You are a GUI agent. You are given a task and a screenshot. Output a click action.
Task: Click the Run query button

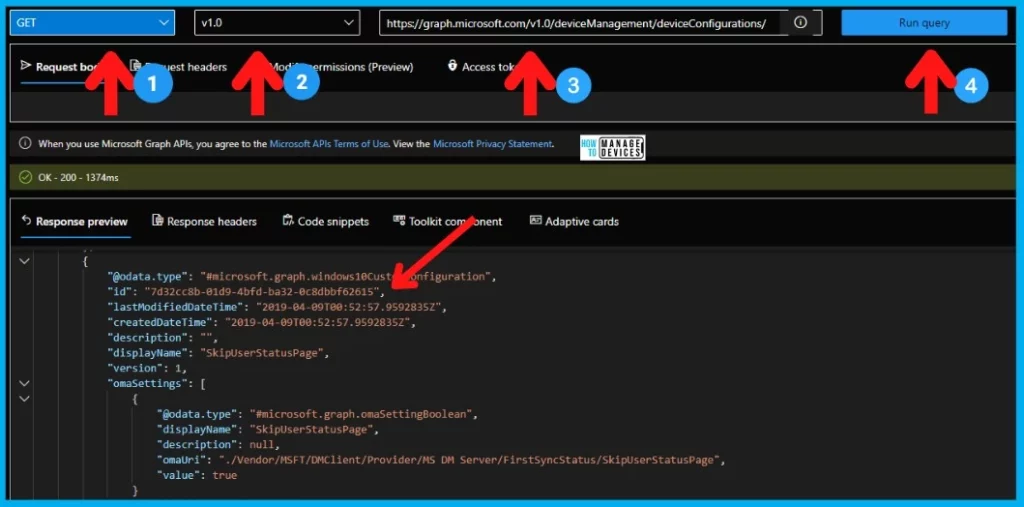point(924,23)
